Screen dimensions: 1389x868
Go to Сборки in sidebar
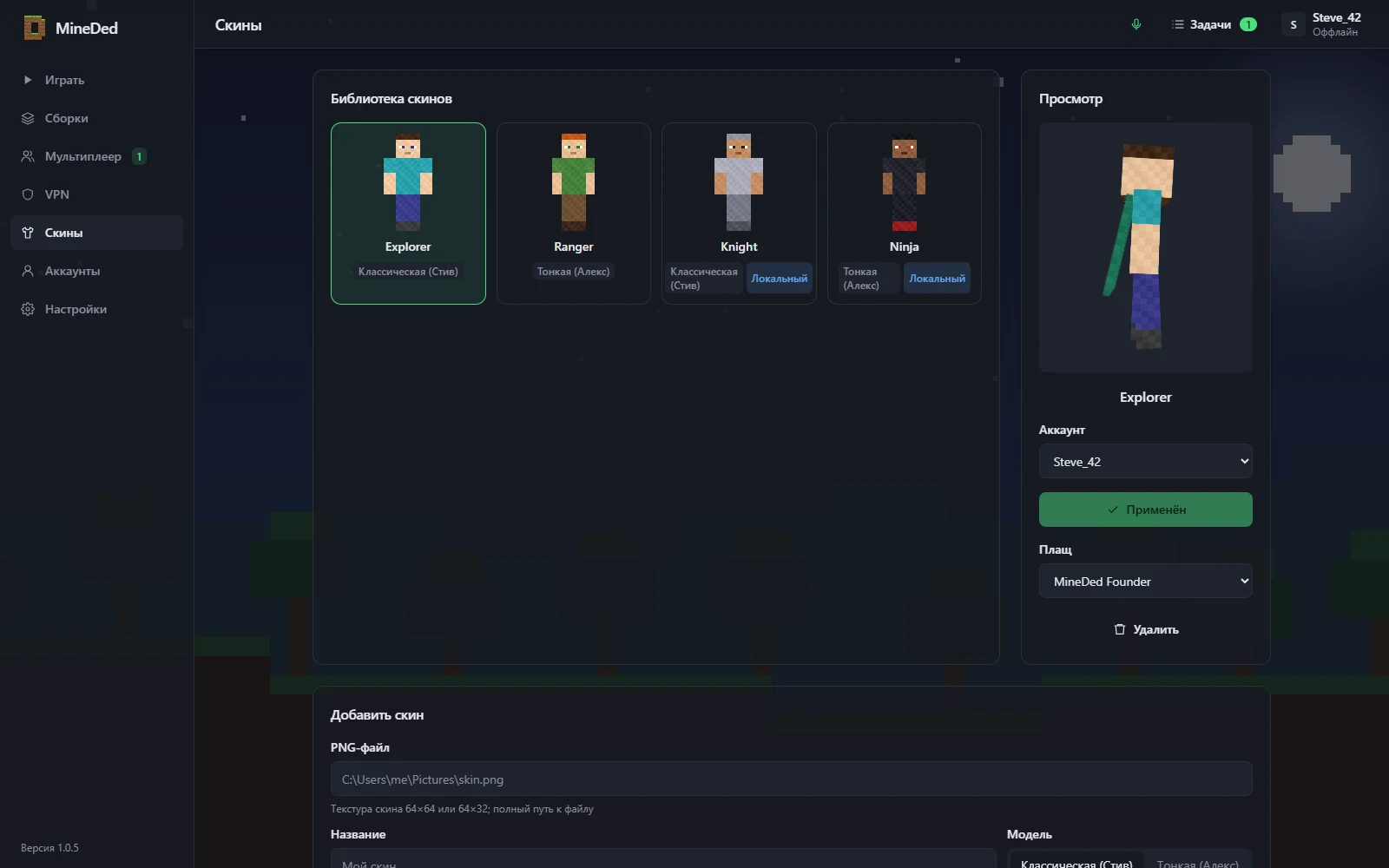pos(96,118)
